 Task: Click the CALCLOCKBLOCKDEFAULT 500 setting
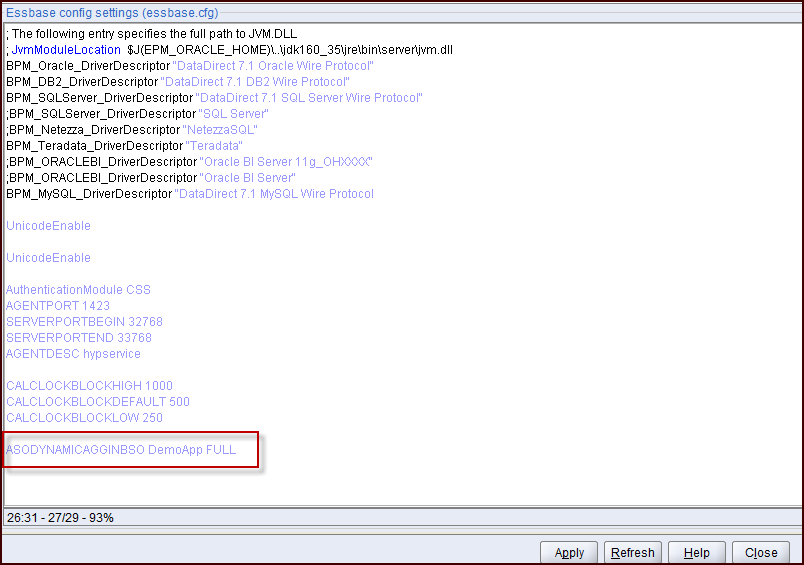click(98, 401)
